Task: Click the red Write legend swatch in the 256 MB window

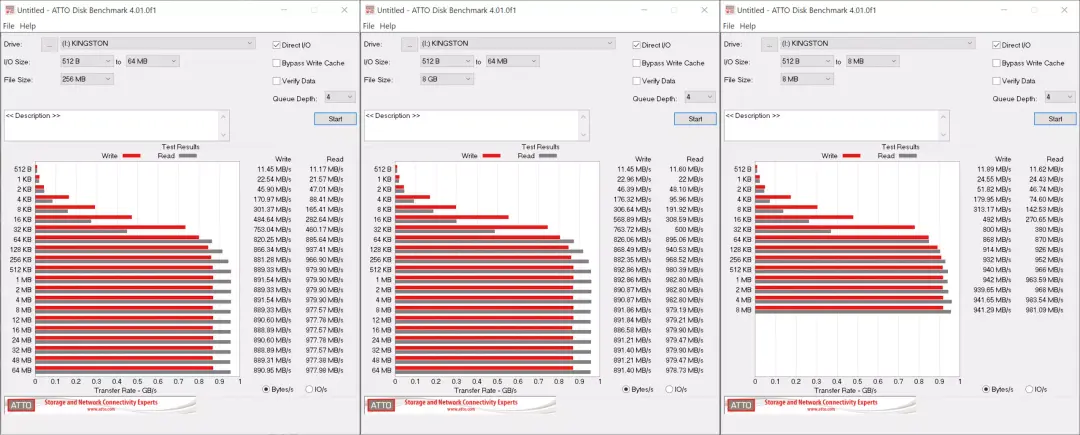Action: pos(132,156)
